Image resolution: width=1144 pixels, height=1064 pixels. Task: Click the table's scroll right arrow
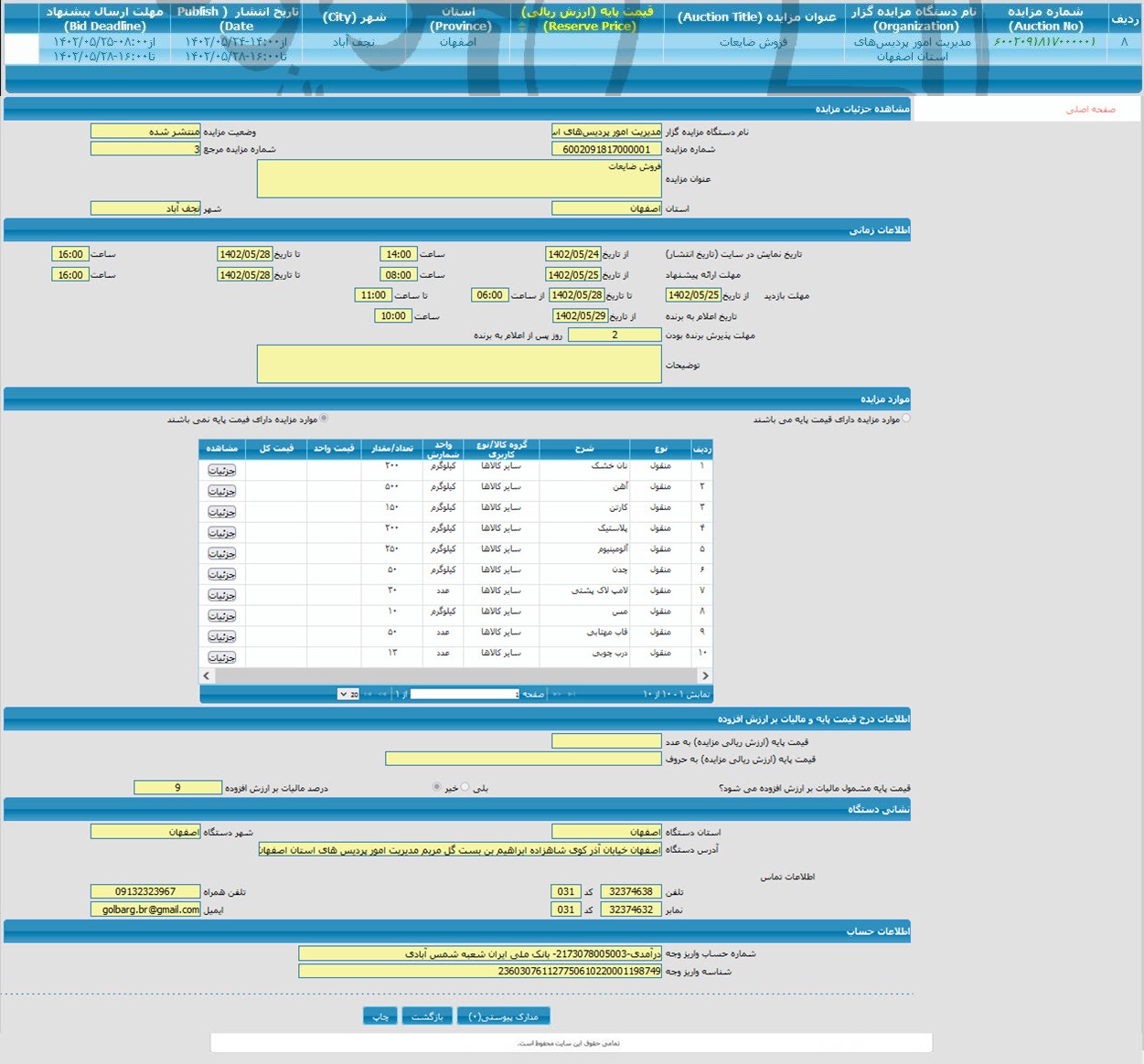704,676
